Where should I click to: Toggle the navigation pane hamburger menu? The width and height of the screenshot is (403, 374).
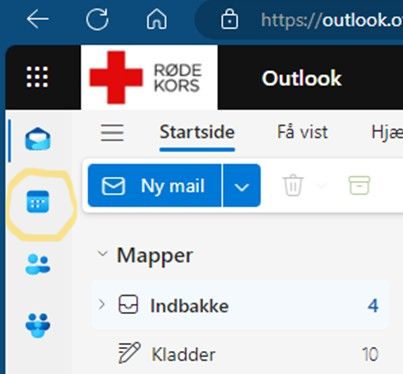click(112, 132)
